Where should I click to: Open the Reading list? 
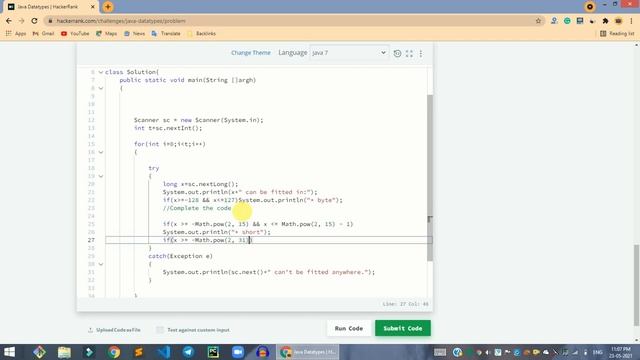[x=617, y=33]
